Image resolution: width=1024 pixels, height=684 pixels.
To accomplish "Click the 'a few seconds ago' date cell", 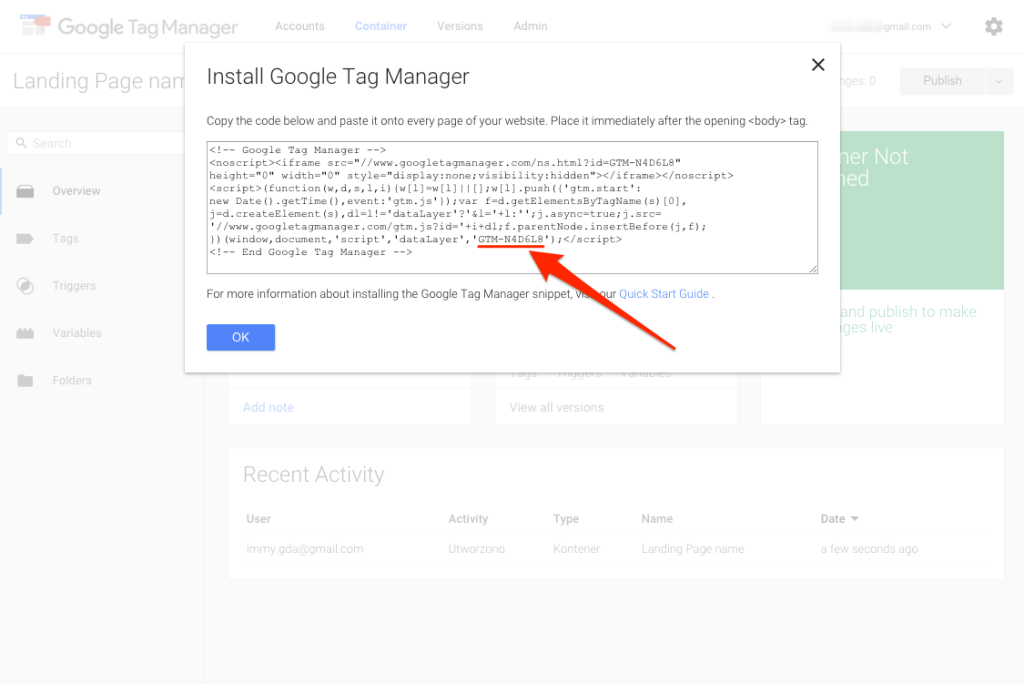I will pyautogui.click(x=869, y=549).
